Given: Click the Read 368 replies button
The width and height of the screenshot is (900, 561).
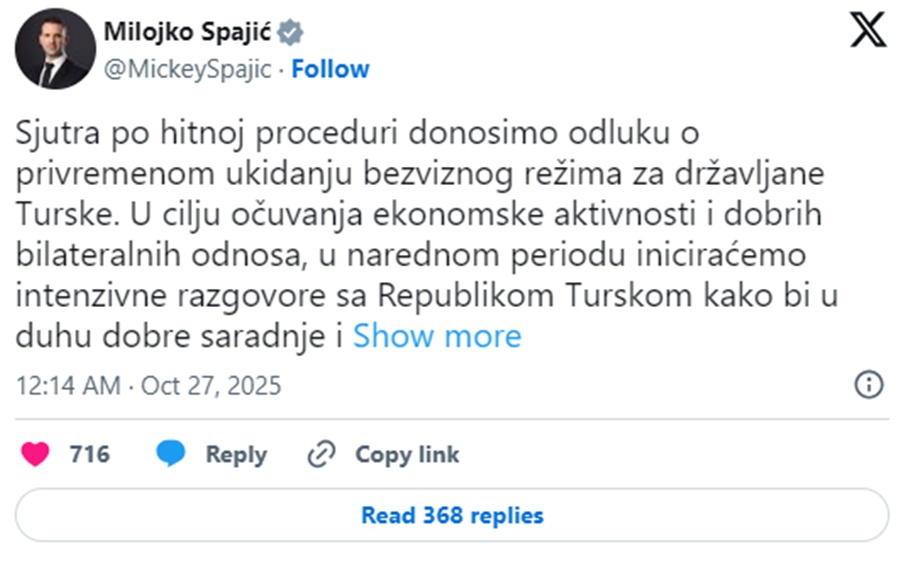Looking at the screenshot, I should [x=452, y=516].
